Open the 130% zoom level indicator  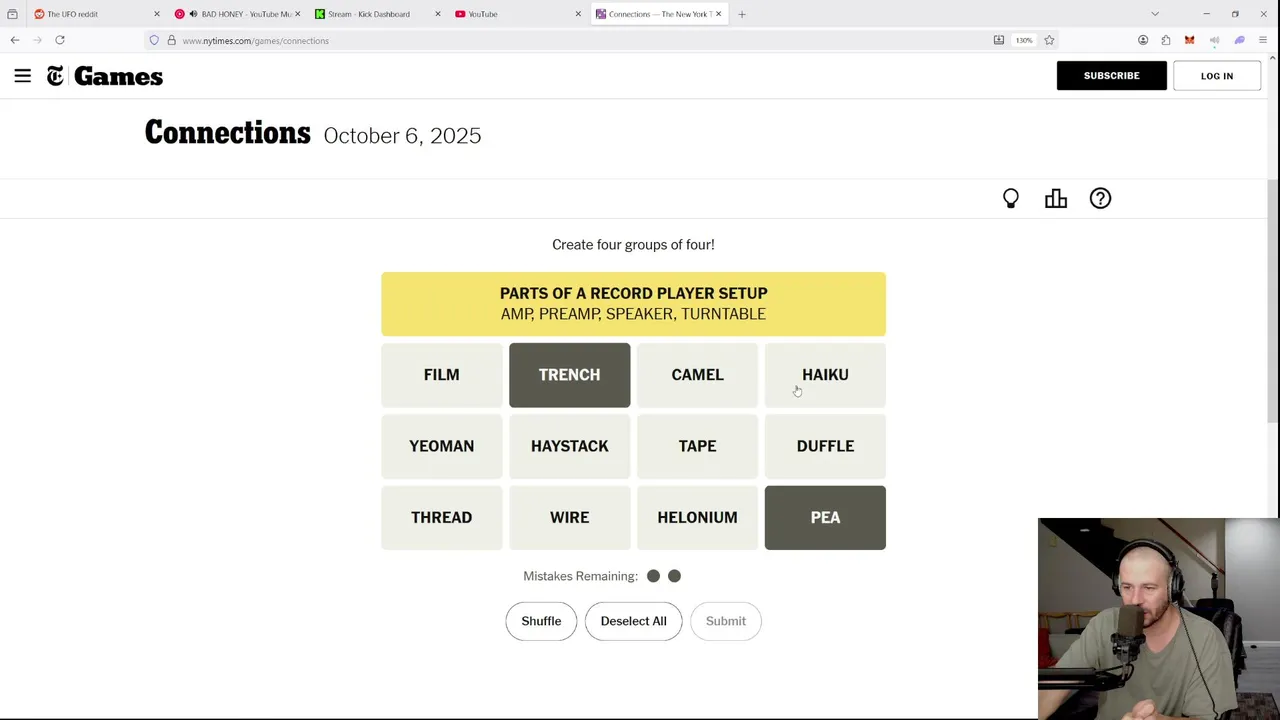pos(1024,40)
